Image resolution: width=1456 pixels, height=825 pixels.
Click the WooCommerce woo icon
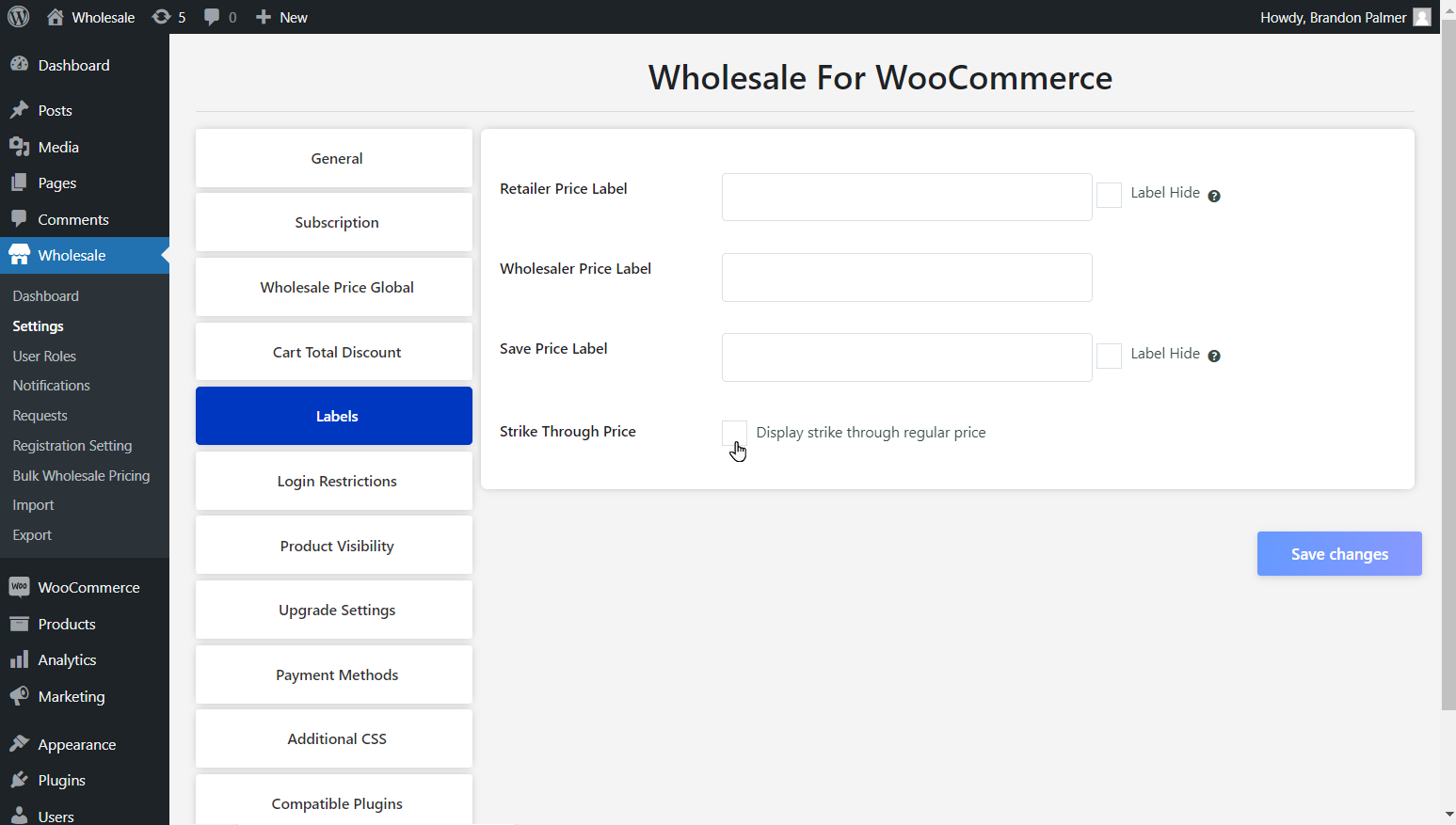(19, 587)
